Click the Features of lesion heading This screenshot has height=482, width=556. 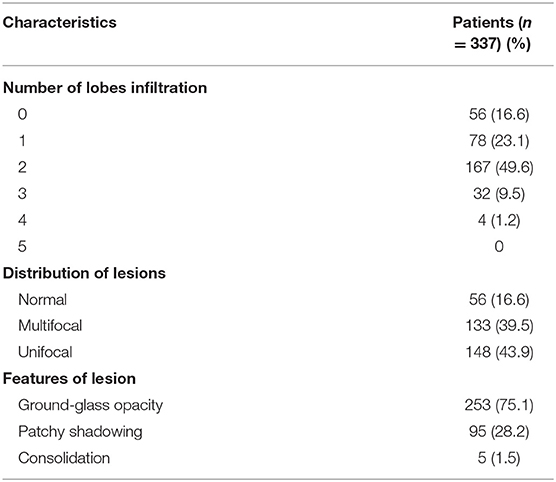[x=69, y=379]
